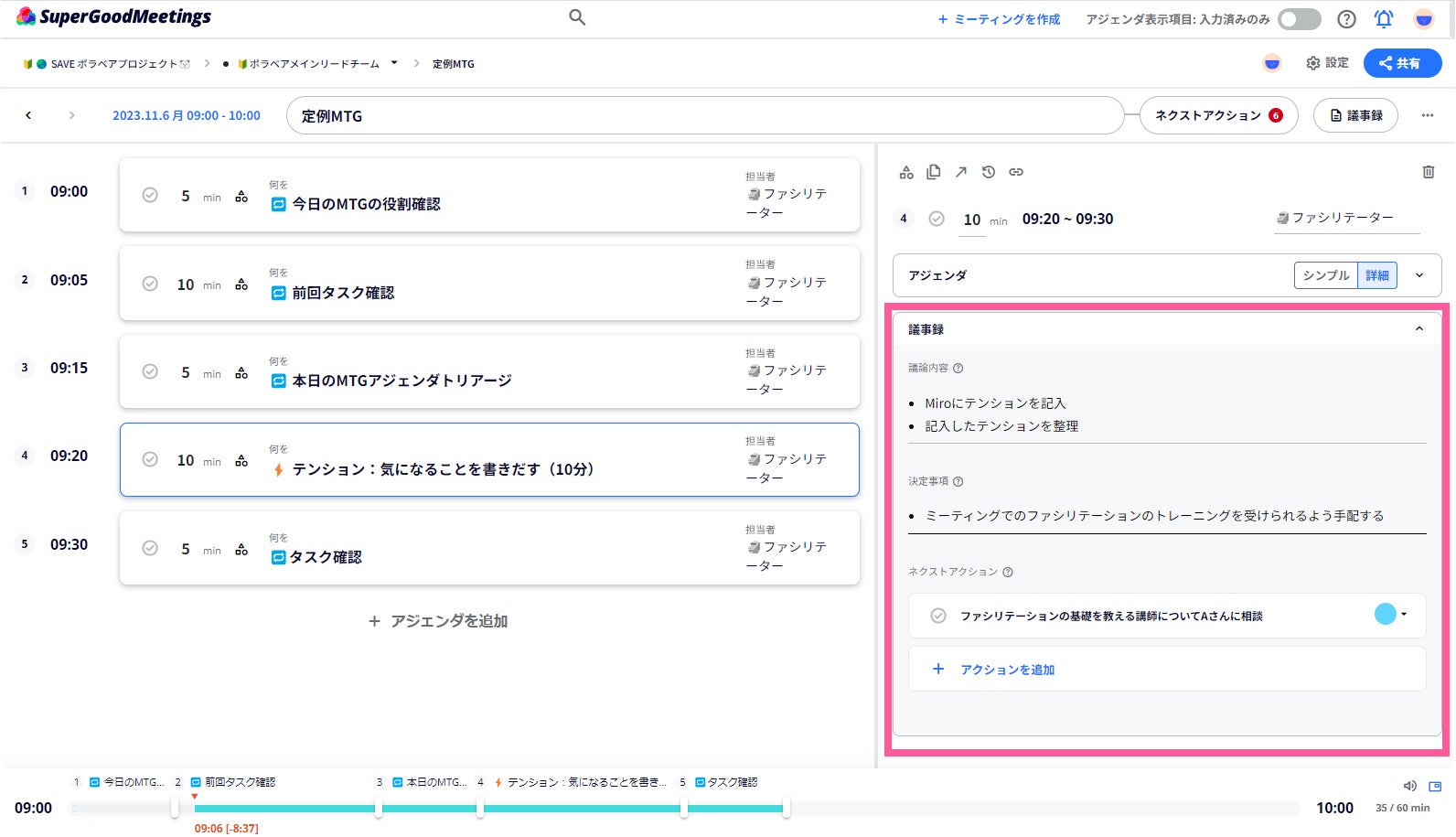The width and height of the screenshot is (1456, 837).
Task: Delete the agenda with the trash icon
Action: point(1428,172)
